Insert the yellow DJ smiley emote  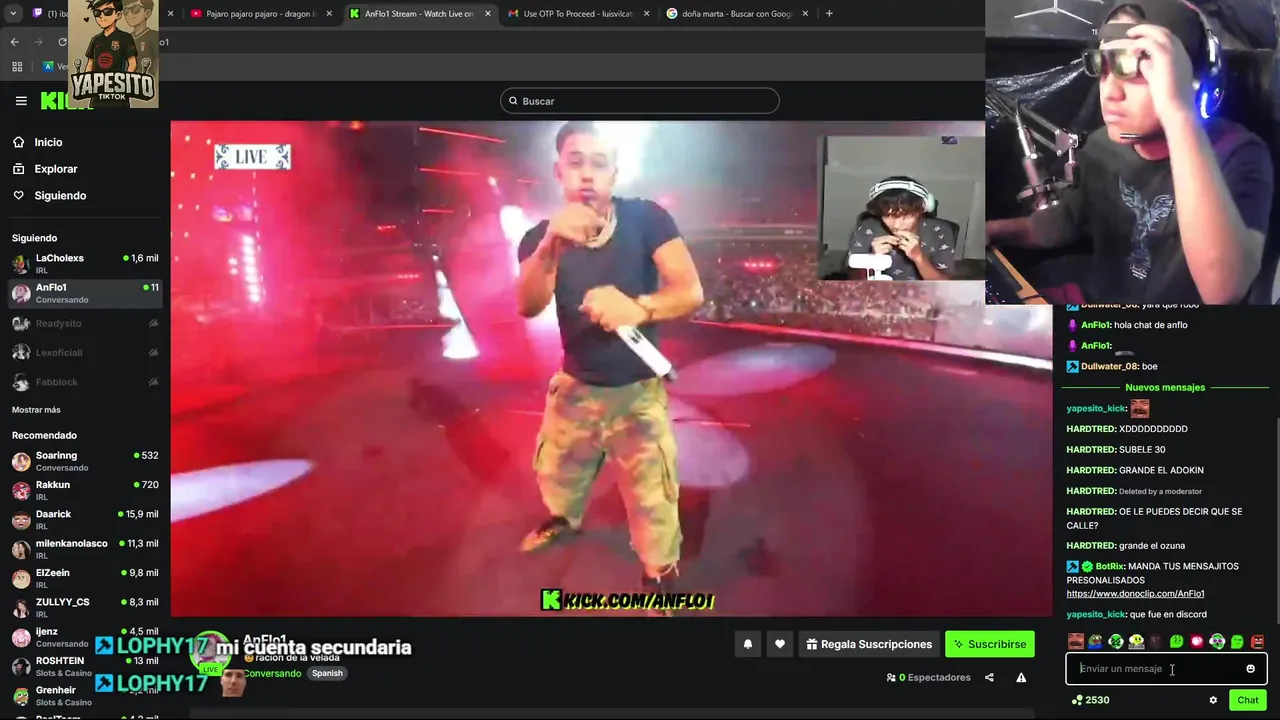pos(1136,641)
